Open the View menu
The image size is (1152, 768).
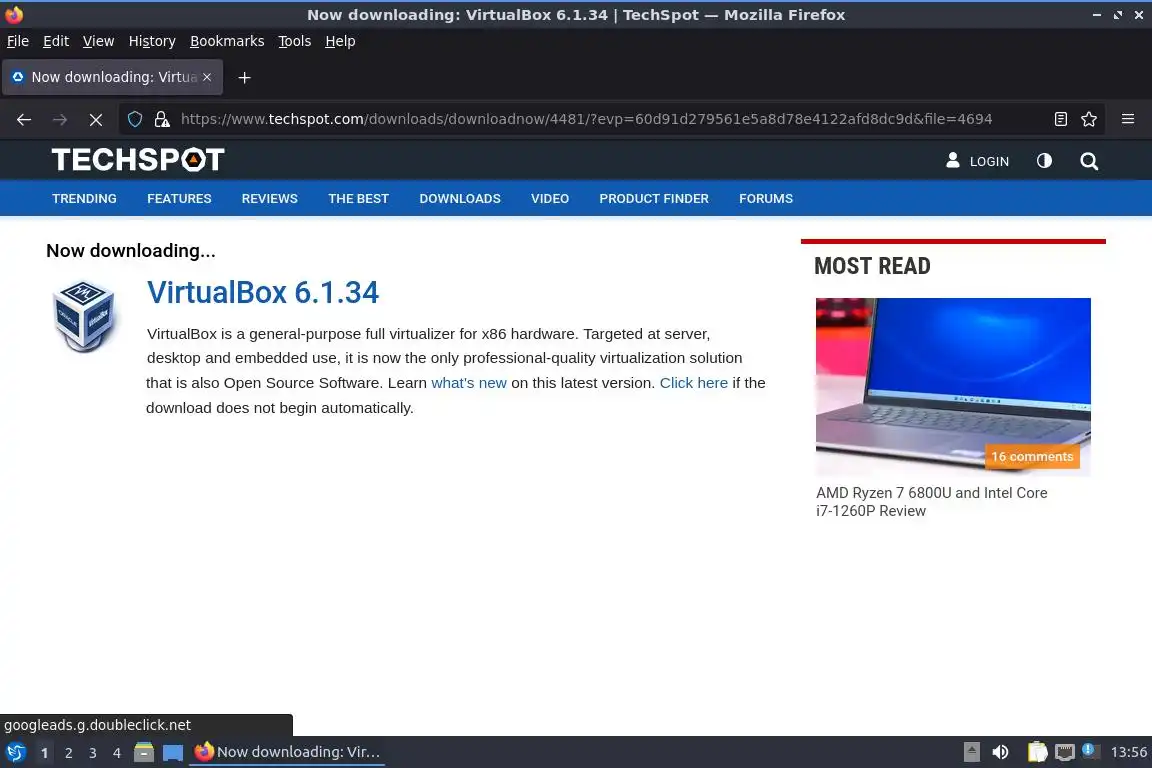98,41
